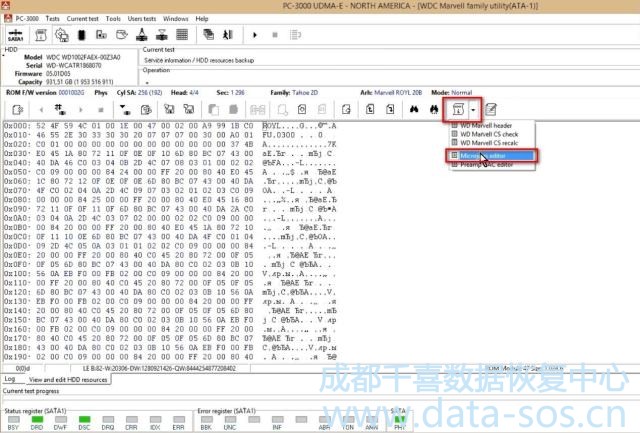Click the UNC error register indicator
The width and height of the screenshot is (640, 433).
tap(230, 422)
